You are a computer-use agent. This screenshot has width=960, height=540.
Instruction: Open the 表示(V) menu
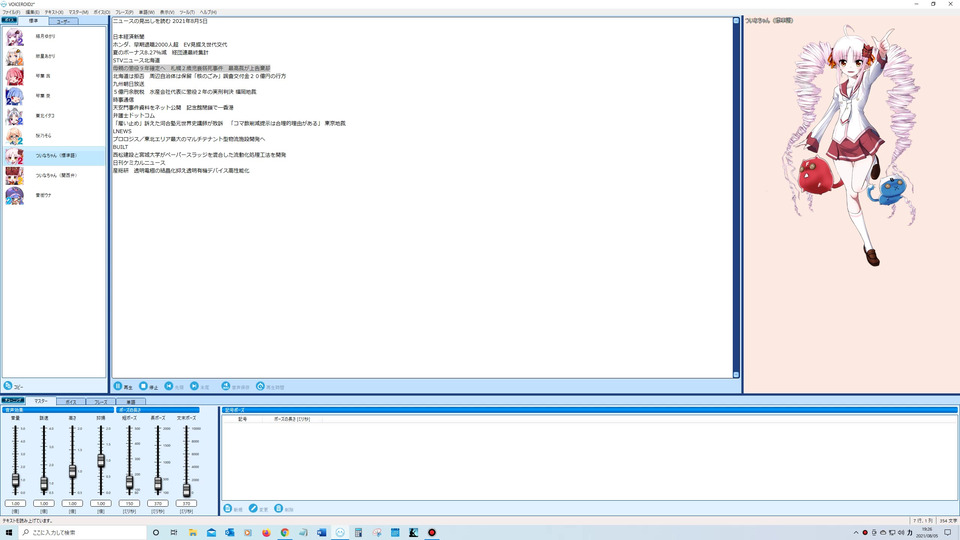coord(167,12)
